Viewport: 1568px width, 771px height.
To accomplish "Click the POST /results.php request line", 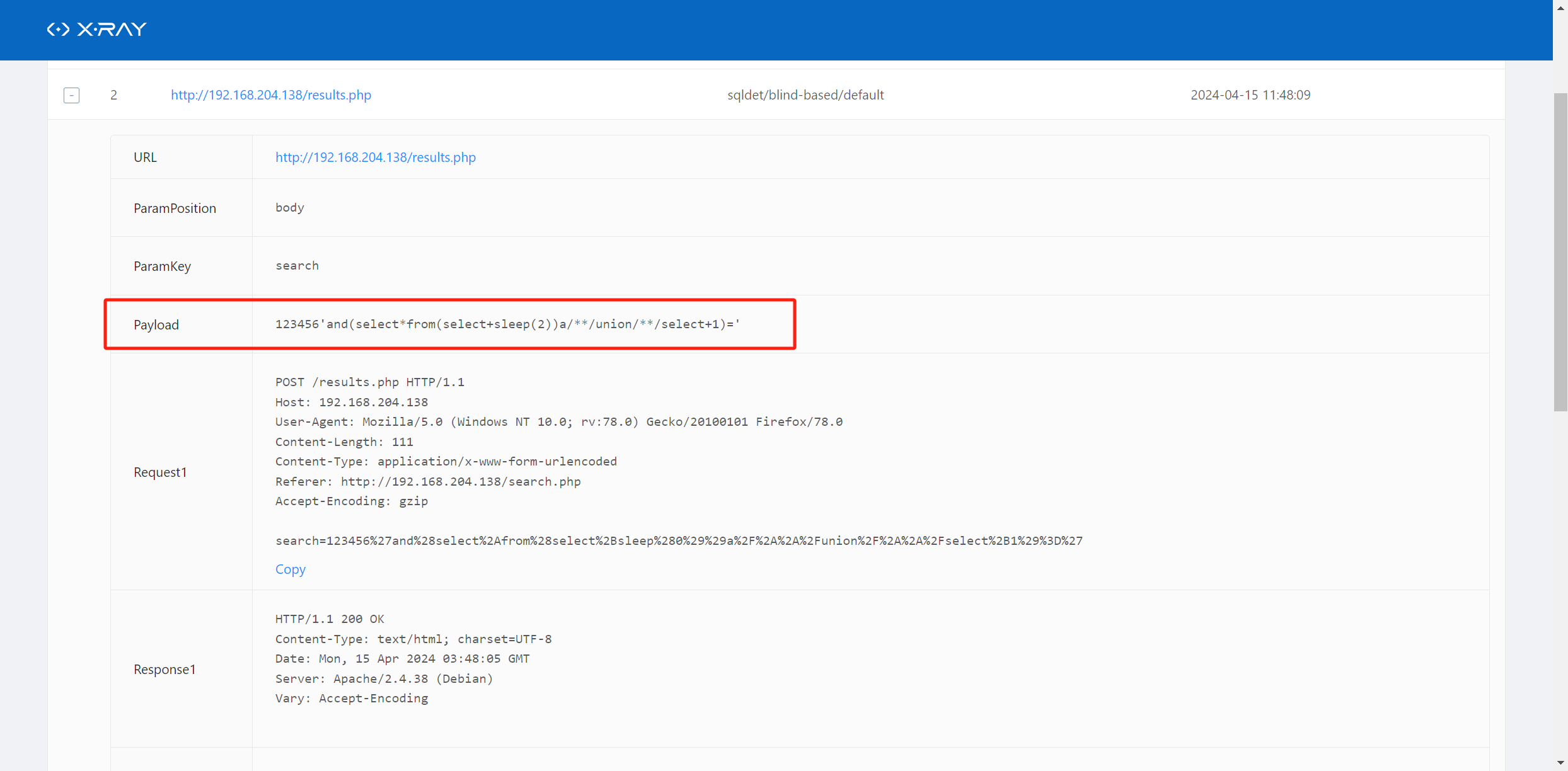I will [x=369, y=382].
